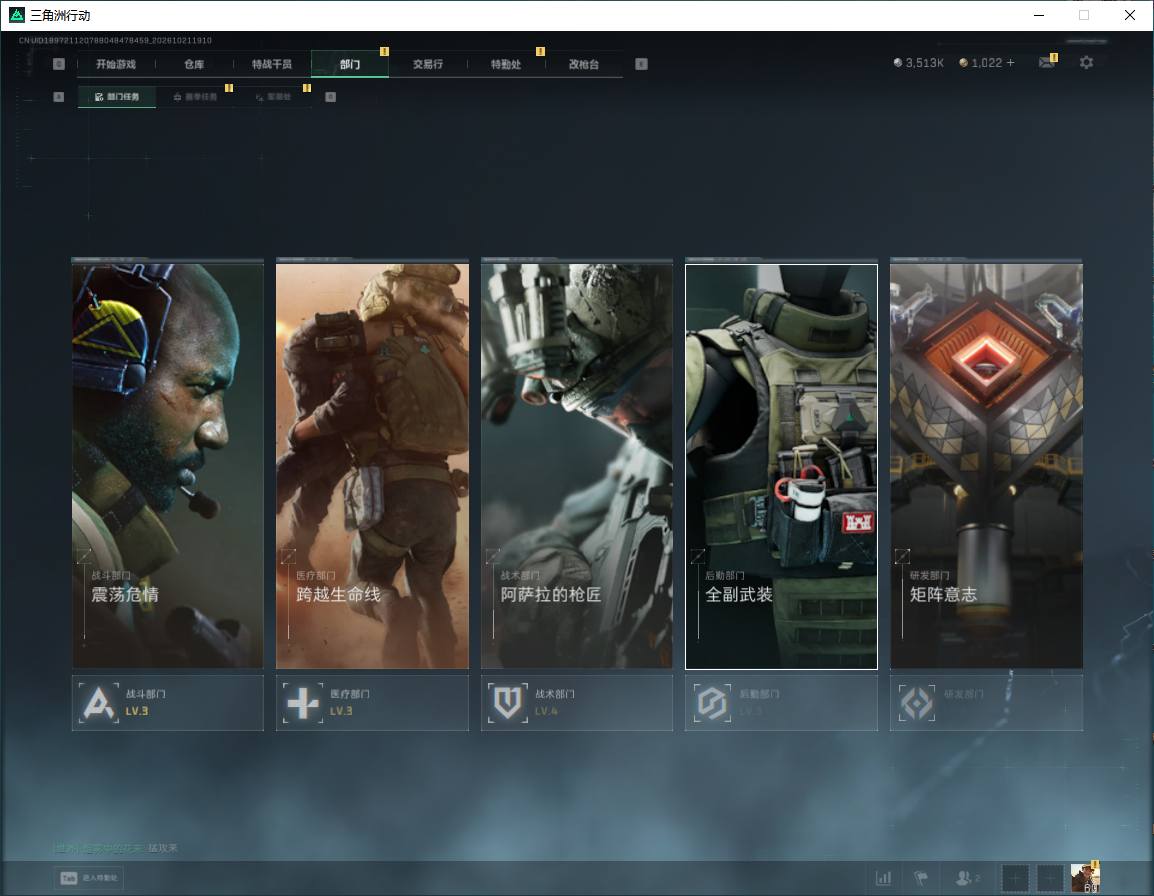Click the 医疗部门 cross emblem icon
This screenshot has height=896, width=1154.
click(303, 703)
